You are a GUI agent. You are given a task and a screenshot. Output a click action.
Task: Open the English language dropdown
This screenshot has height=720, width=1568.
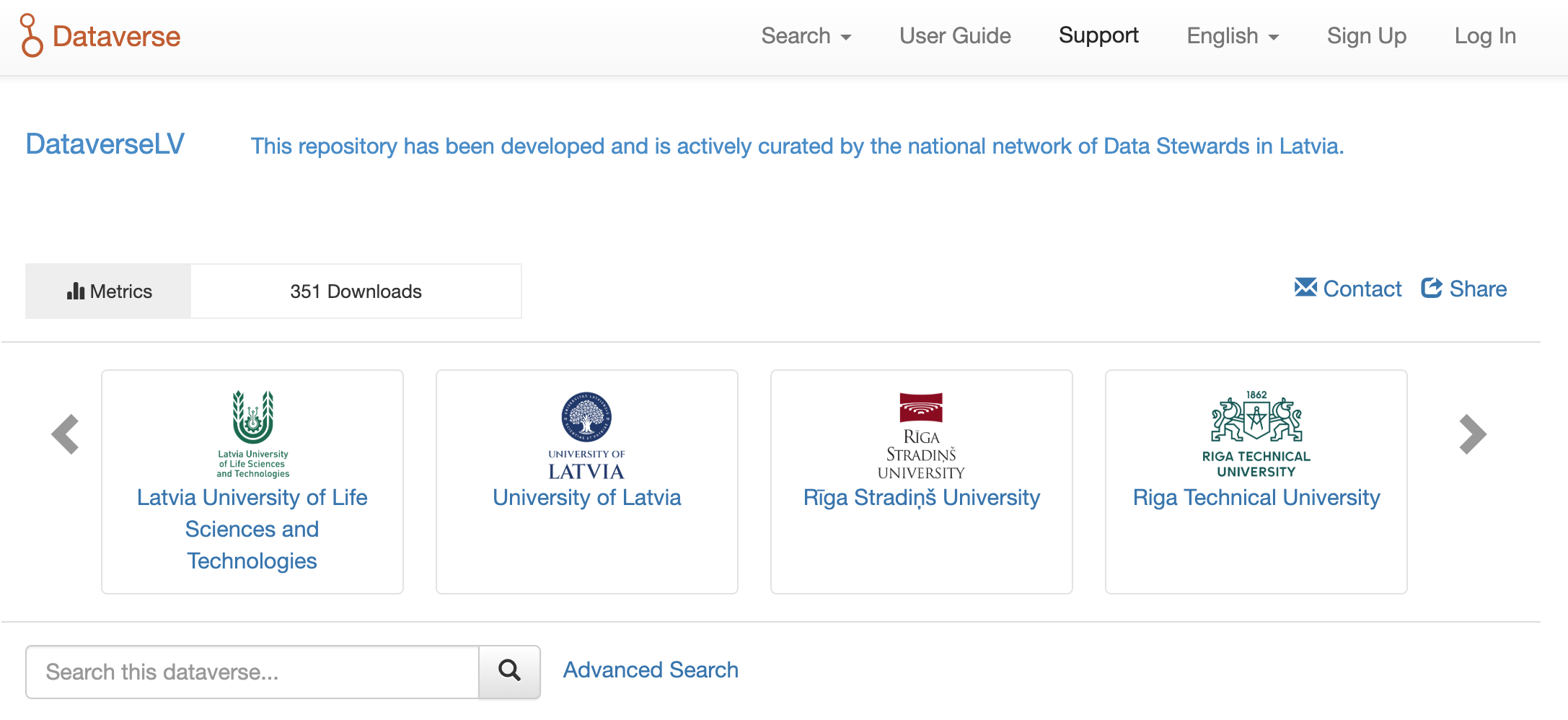point(1232,36)
